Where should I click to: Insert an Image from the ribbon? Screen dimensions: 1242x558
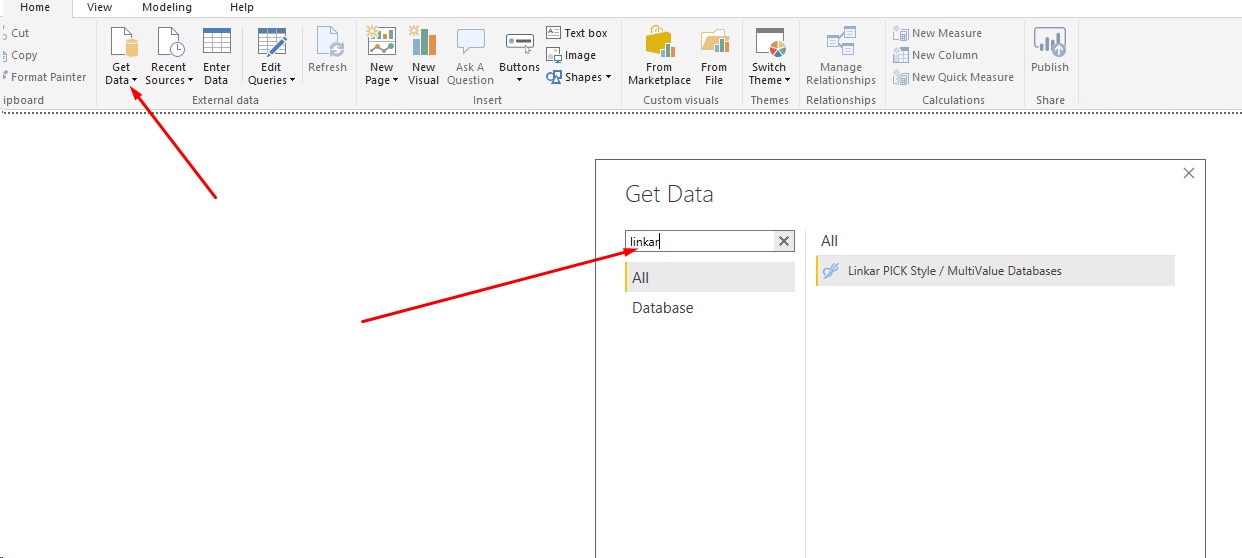[571, 55]
